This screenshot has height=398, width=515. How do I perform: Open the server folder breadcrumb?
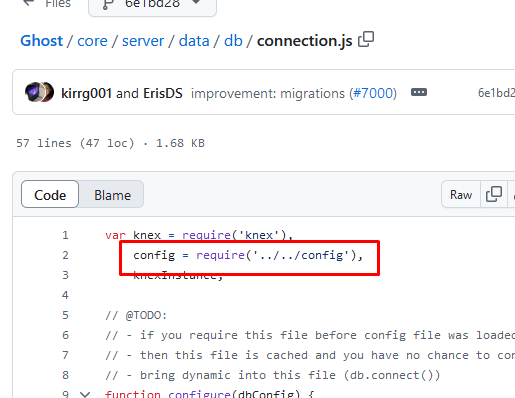pos(143,41)
